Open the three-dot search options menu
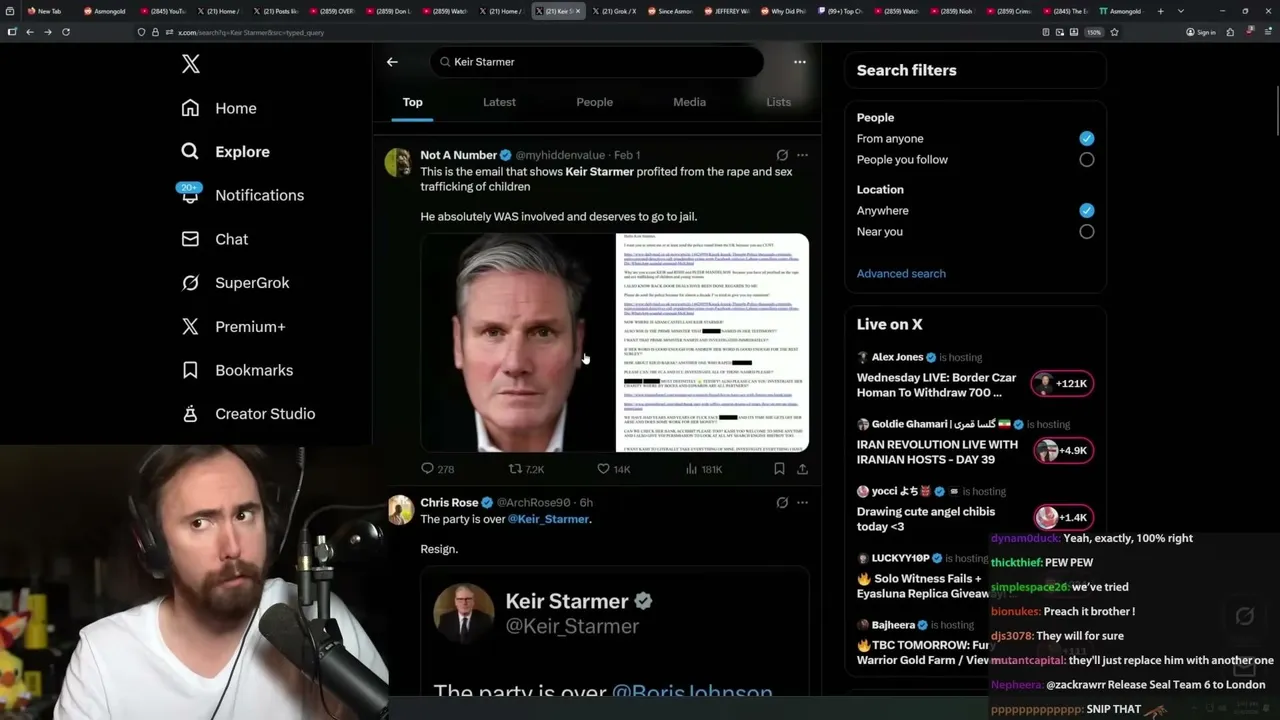 [799, 62]
